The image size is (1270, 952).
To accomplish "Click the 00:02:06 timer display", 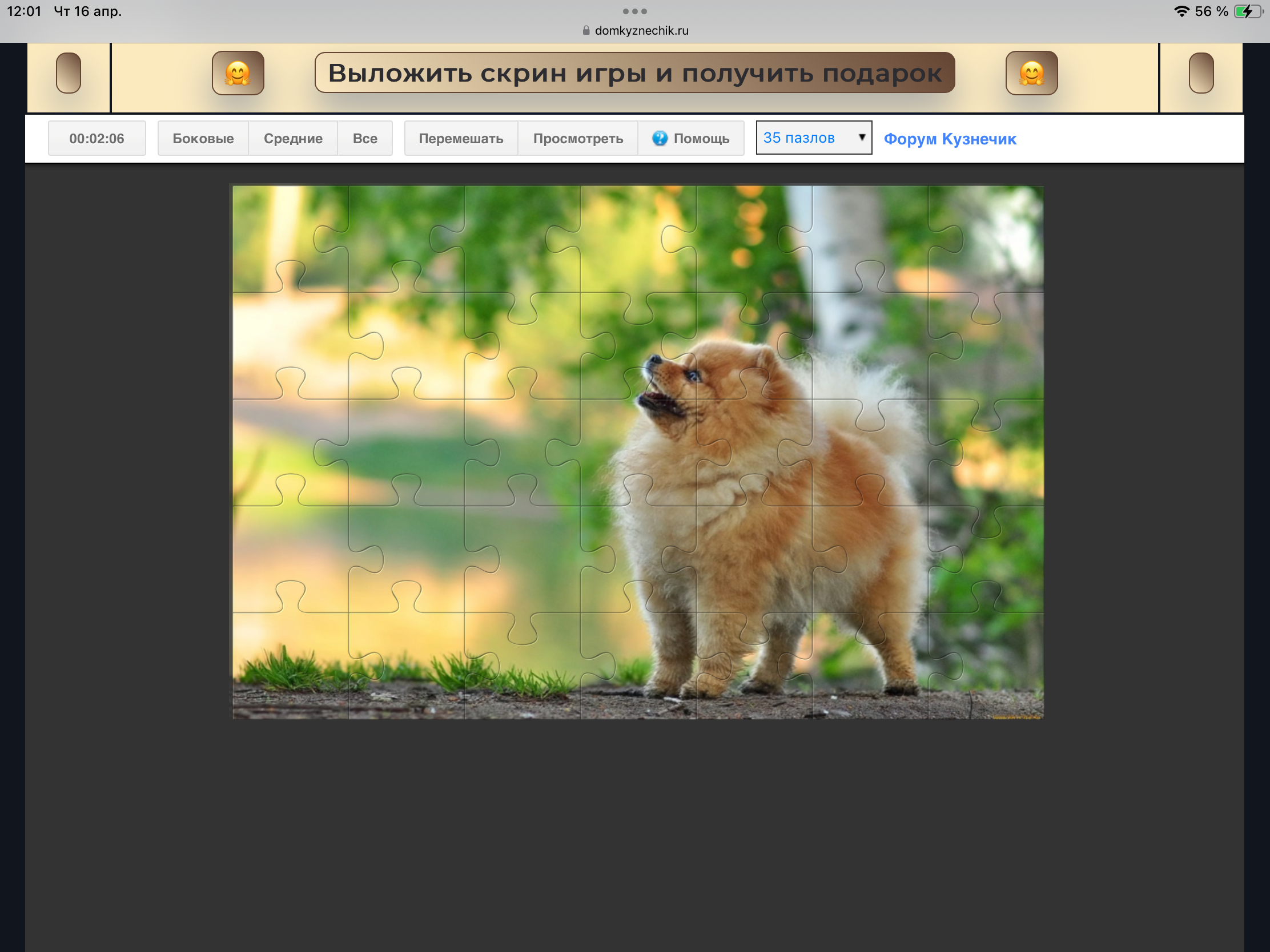I will 97,138.
